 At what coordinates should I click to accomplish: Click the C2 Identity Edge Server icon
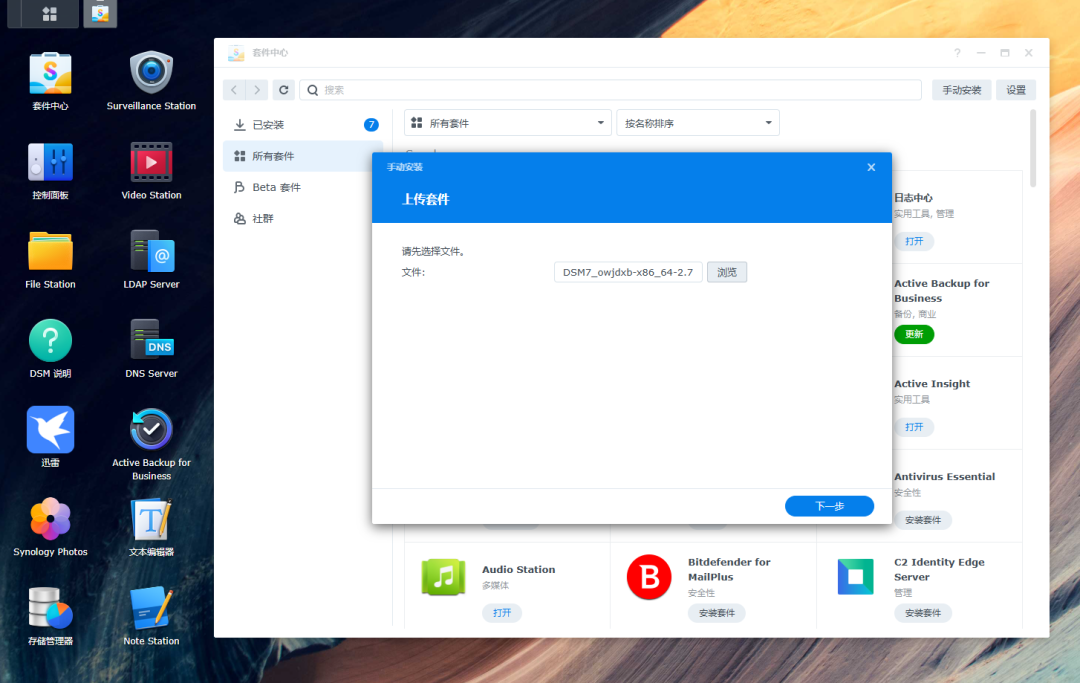coord(855,577)
